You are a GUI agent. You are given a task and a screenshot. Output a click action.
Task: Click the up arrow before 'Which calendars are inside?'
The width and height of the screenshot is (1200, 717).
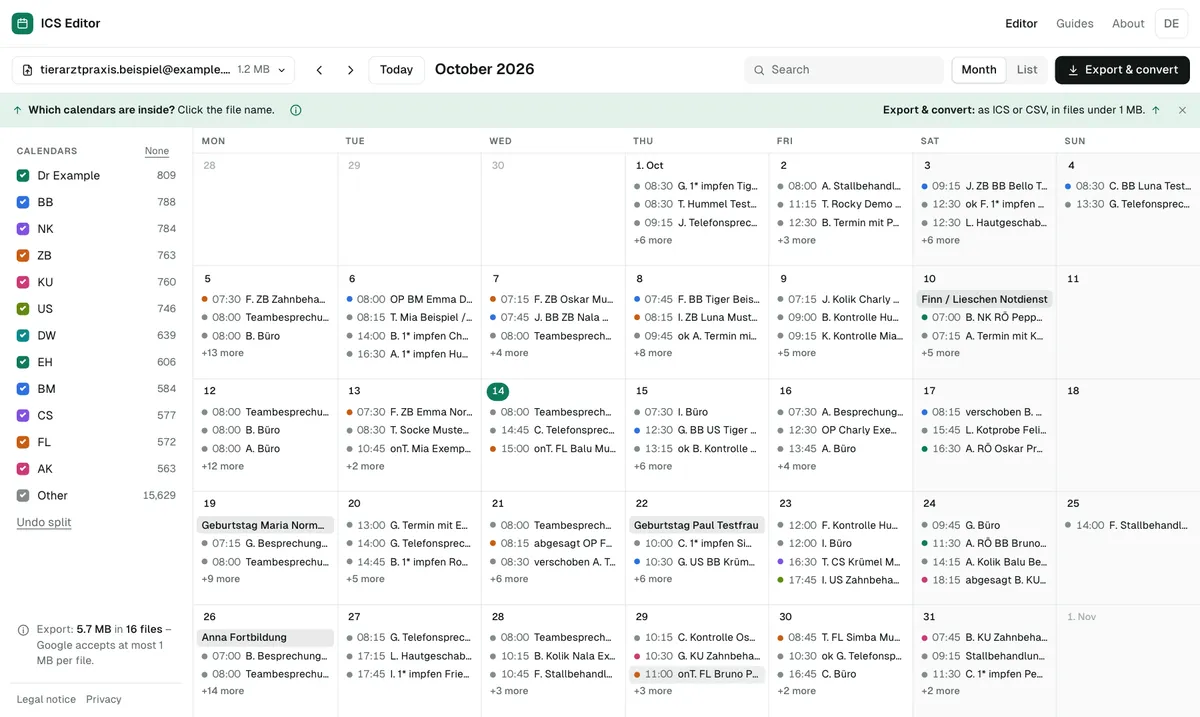pos(18,110)
